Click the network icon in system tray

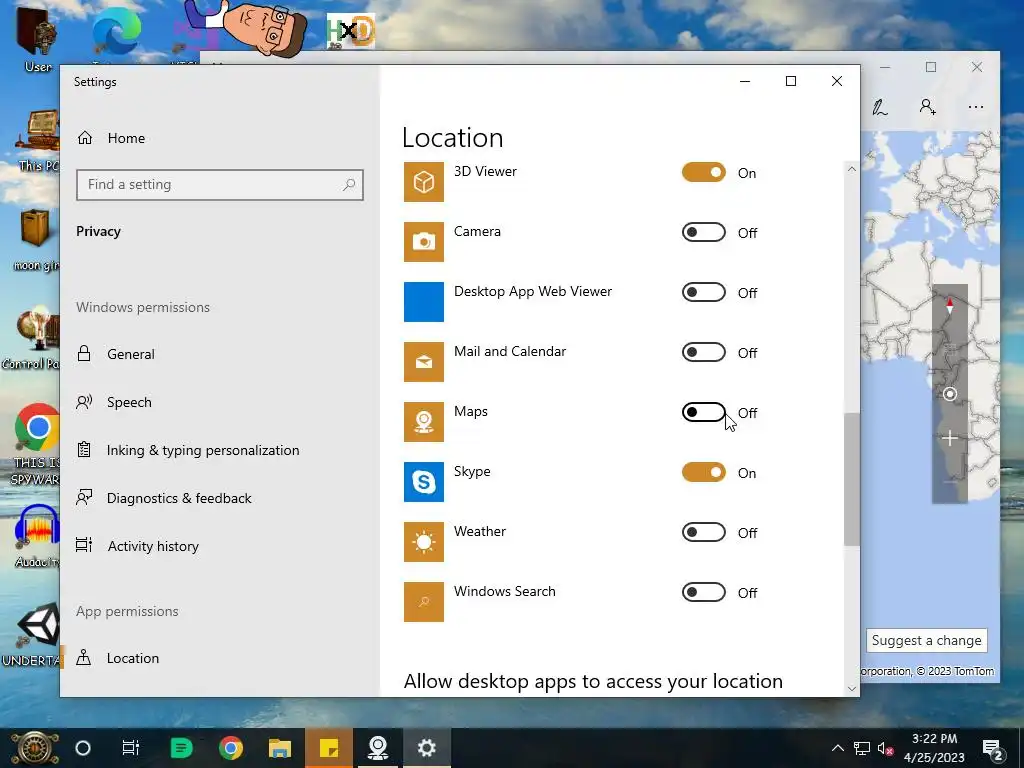pyautogui.click(x=862, y=748)
